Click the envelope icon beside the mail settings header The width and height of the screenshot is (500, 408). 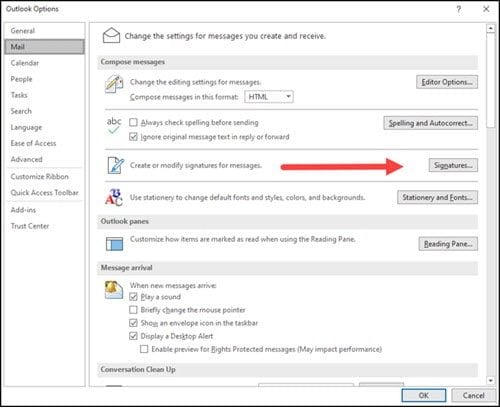coord(111,35)
